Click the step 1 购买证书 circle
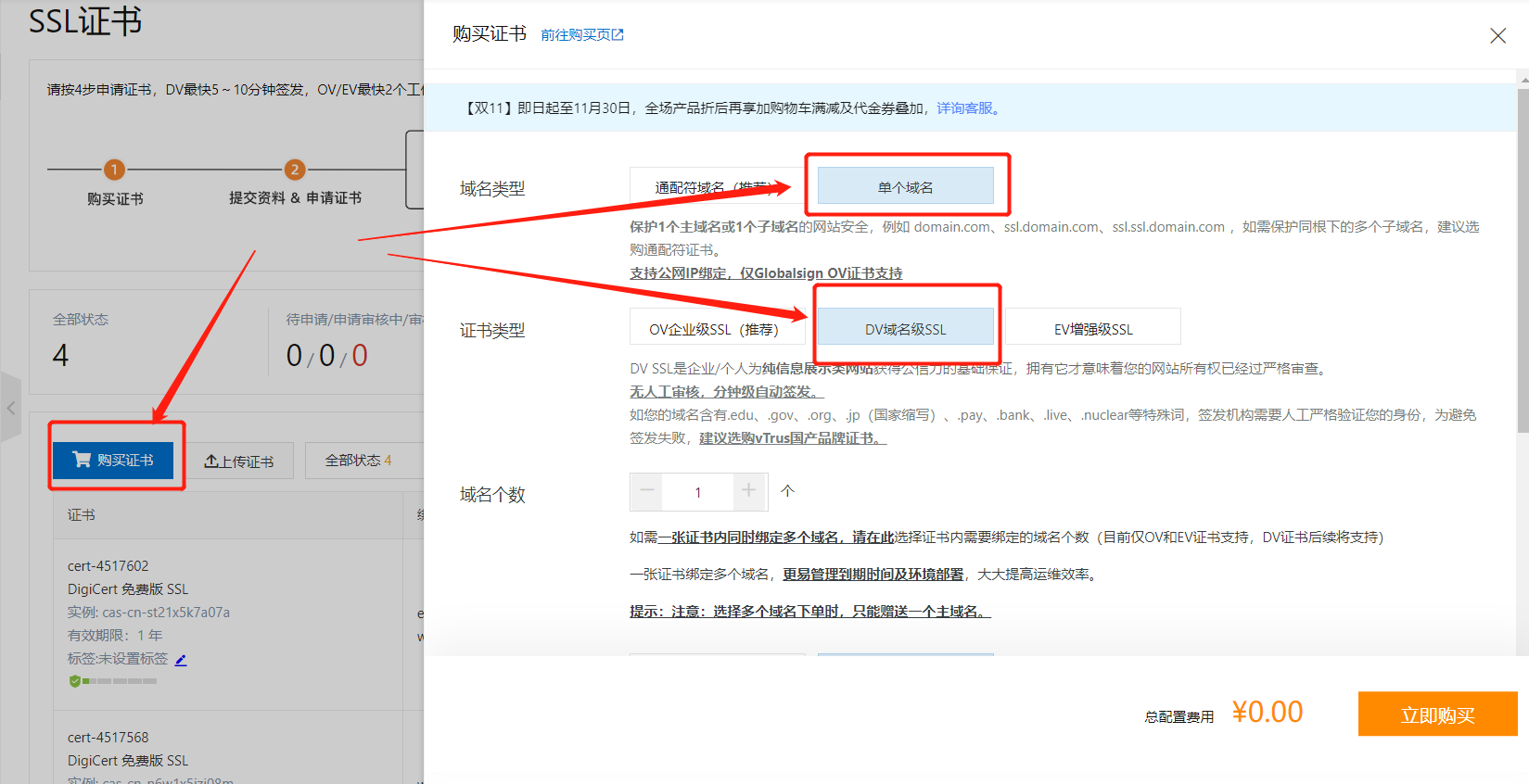 [114, 170]
